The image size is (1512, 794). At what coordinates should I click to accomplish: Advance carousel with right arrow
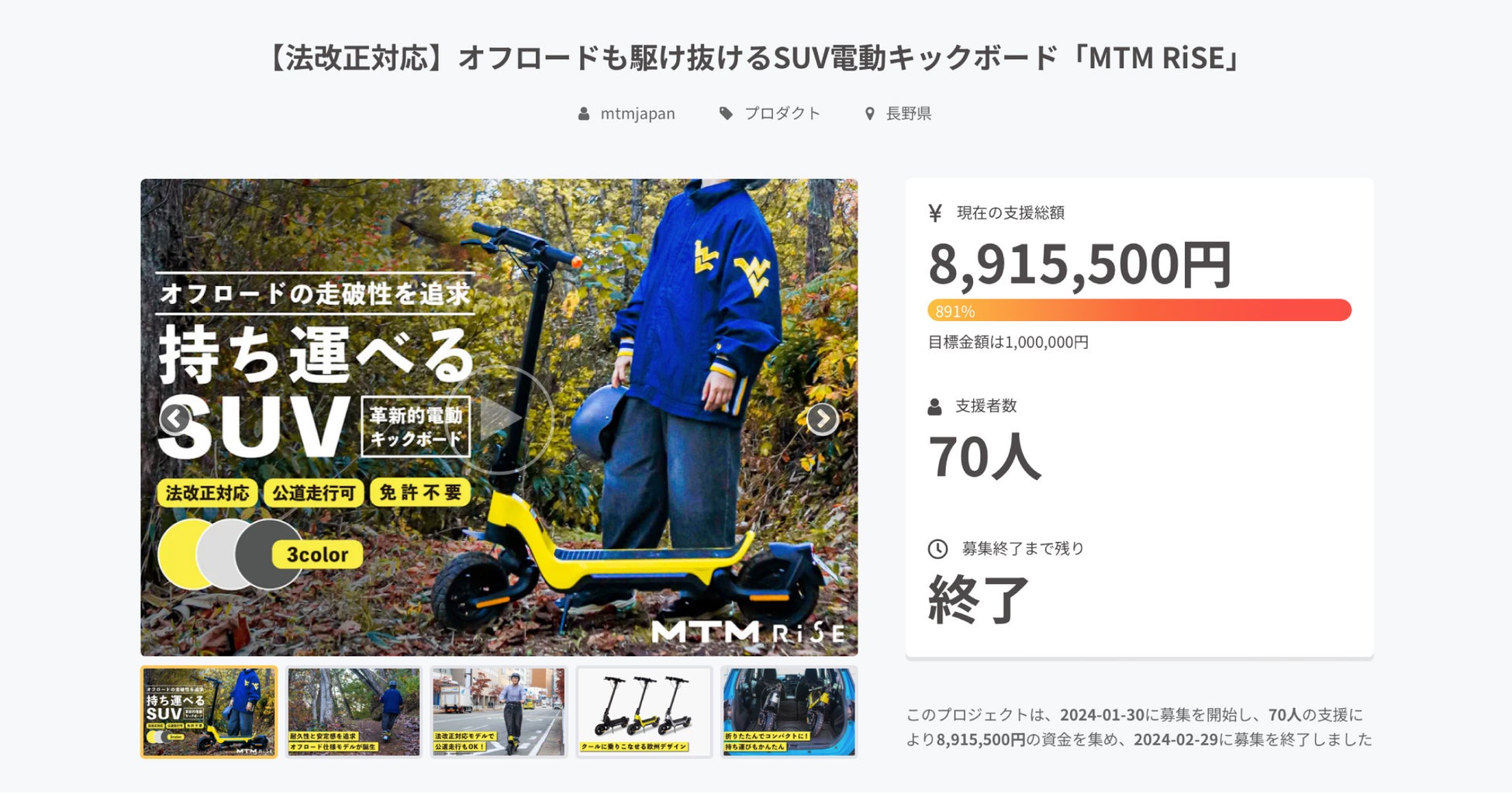[x=822, y=419]
